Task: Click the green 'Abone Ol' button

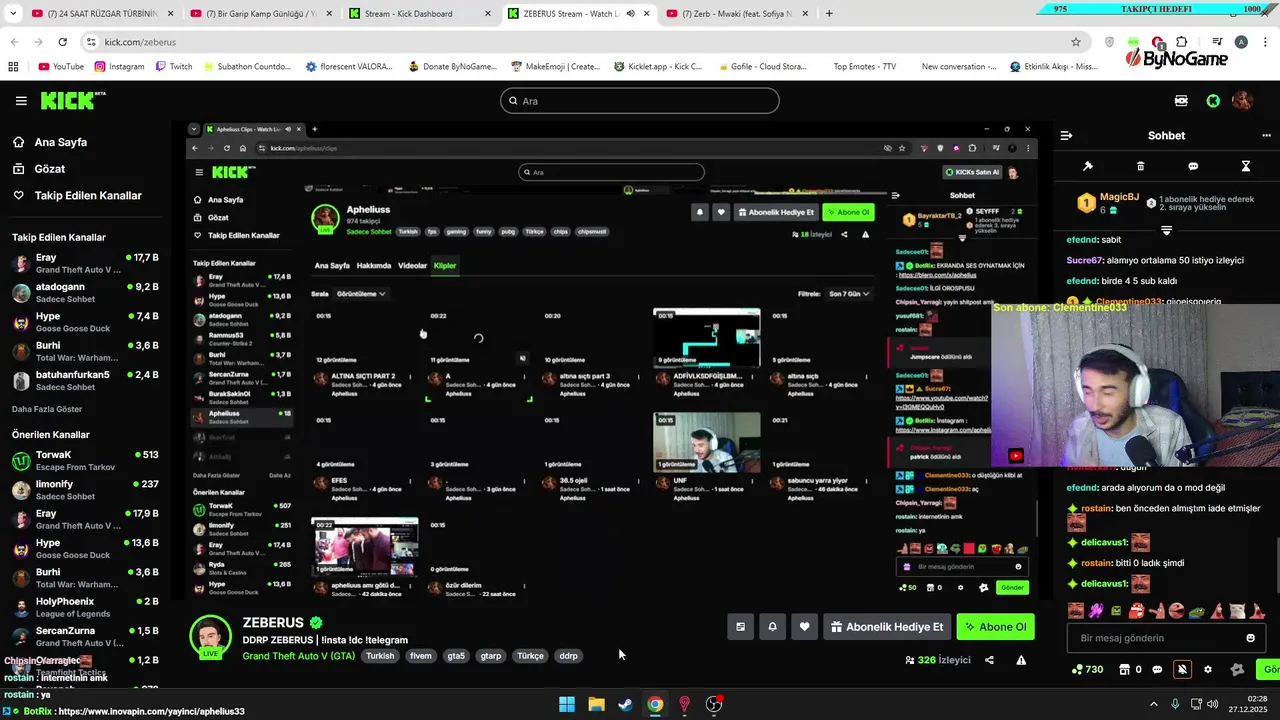Action: (x=995, y=627)
